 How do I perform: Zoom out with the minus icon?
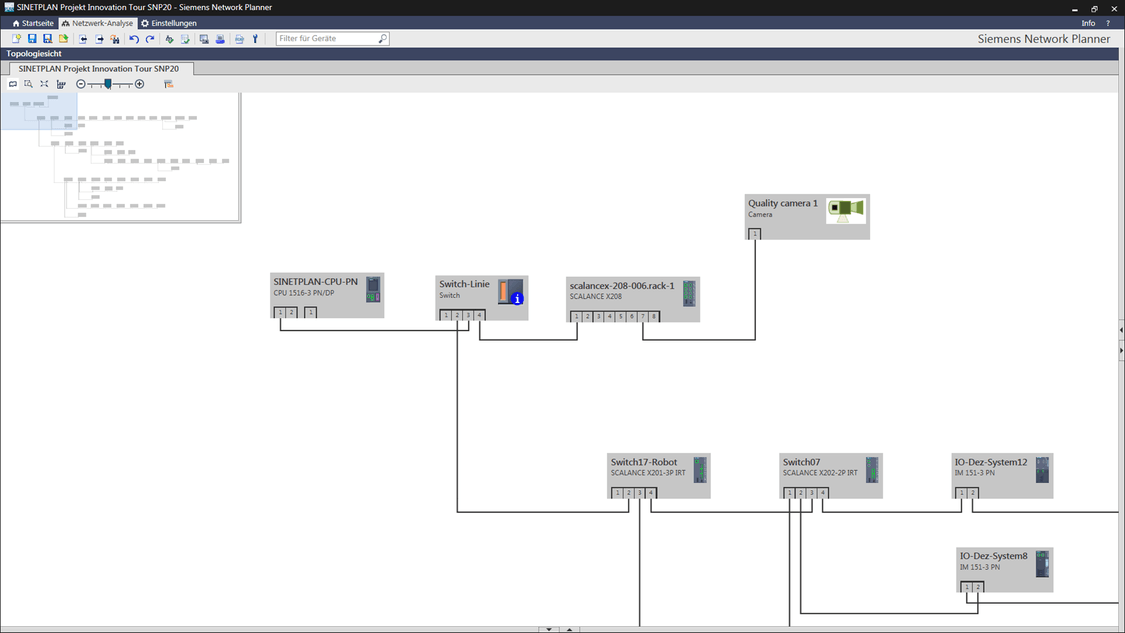[81, 84]
